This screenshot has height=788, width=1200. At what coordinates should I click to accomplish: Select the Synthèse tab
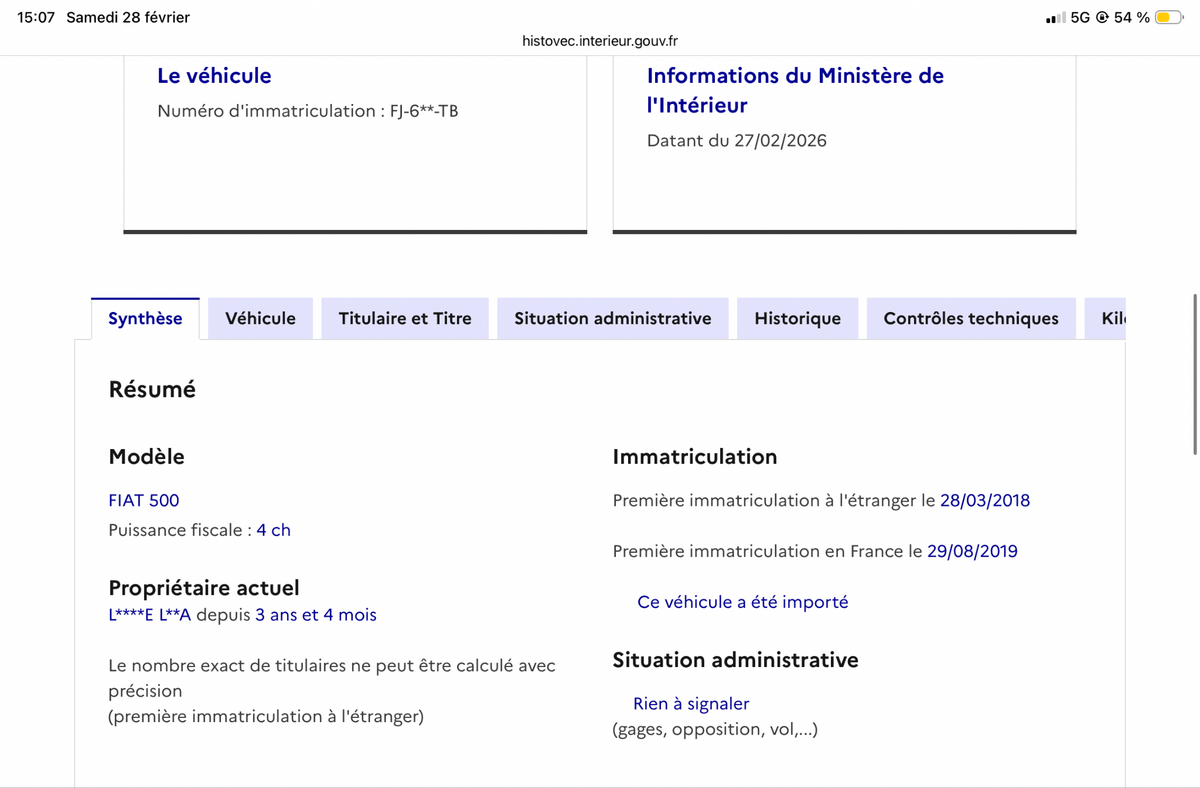[145, 319]
